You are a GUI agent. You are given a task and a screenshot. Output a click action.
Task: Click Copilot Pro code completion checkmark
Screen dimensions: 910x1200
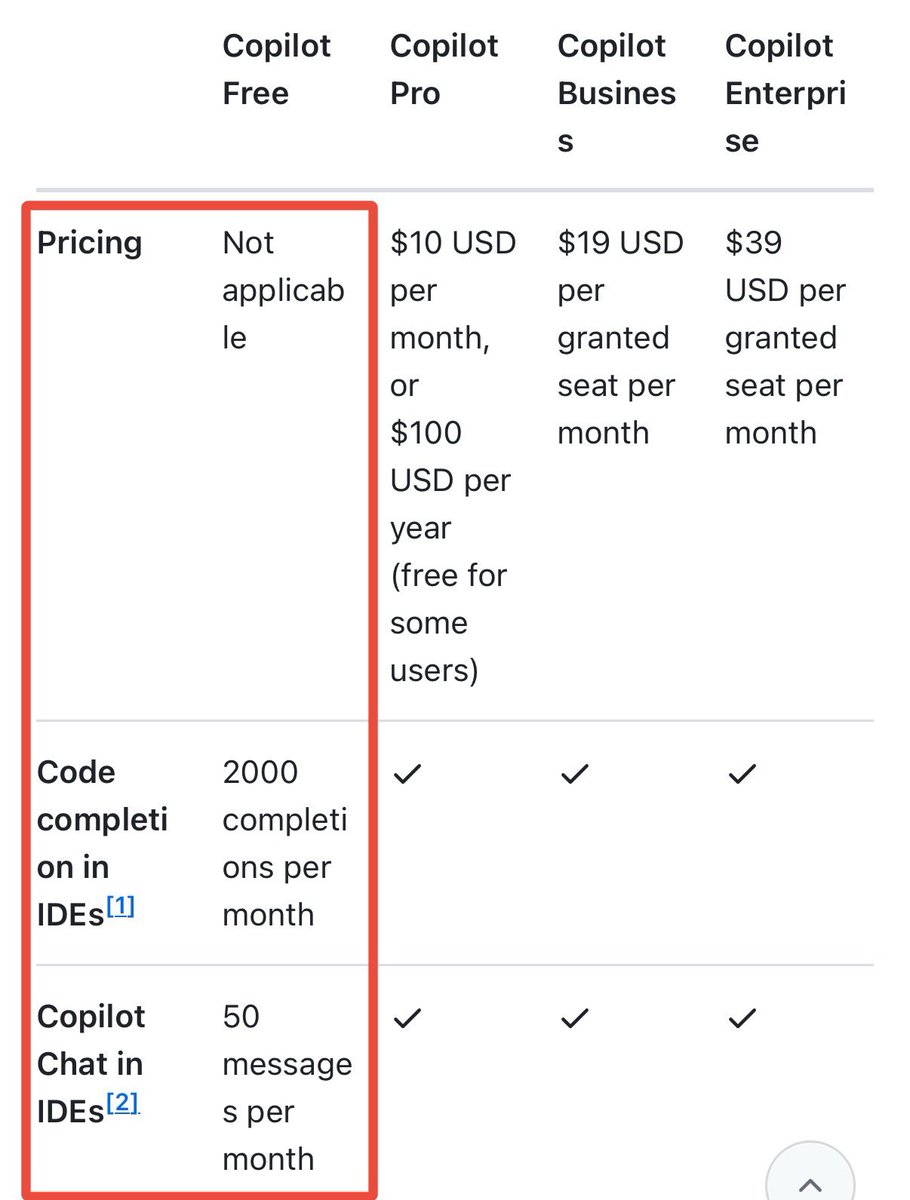(406, 774)
